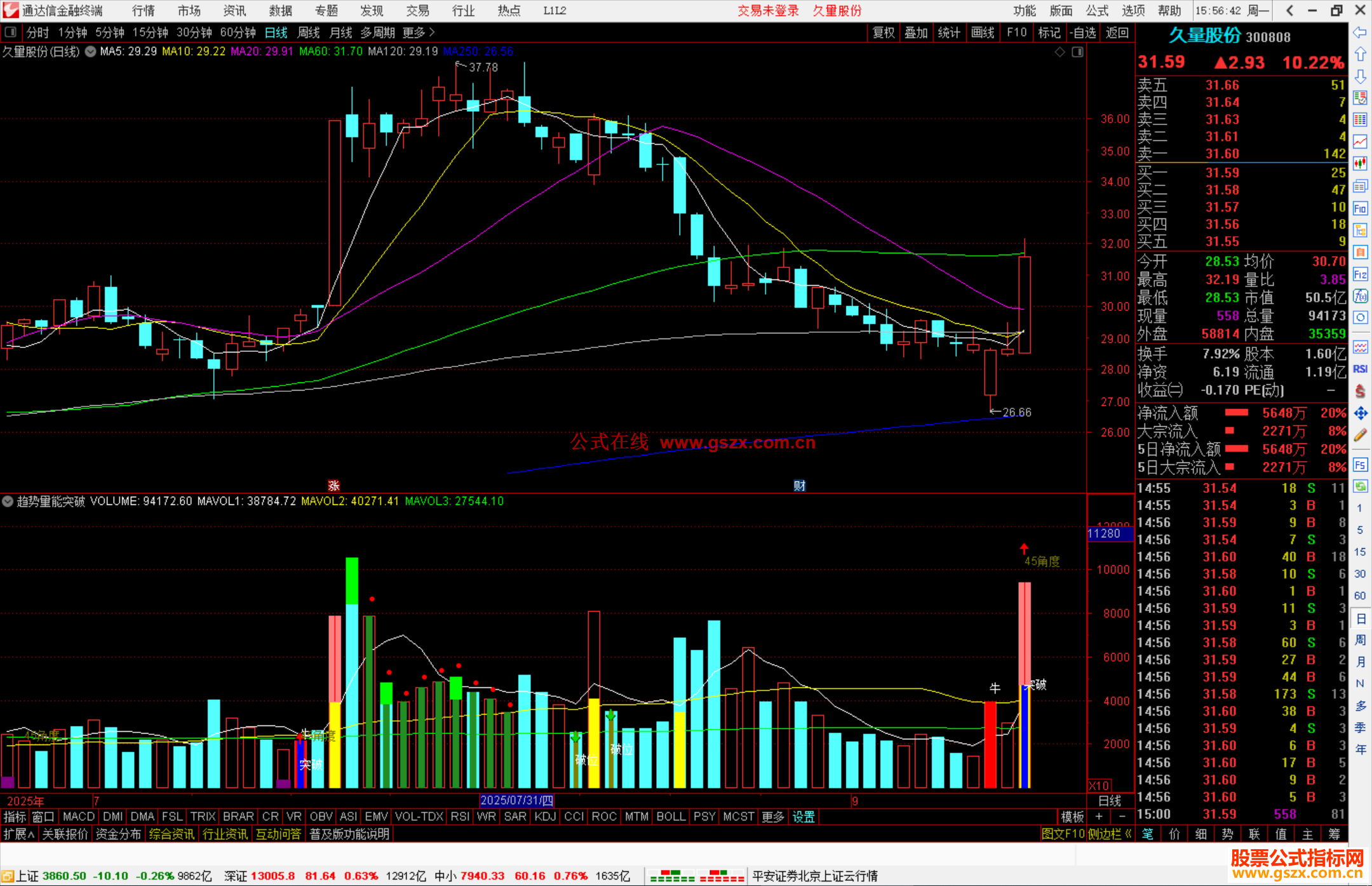1372x886 pixels.
Task: Click the FS sidebar icon
Action: pos(1360,465)
